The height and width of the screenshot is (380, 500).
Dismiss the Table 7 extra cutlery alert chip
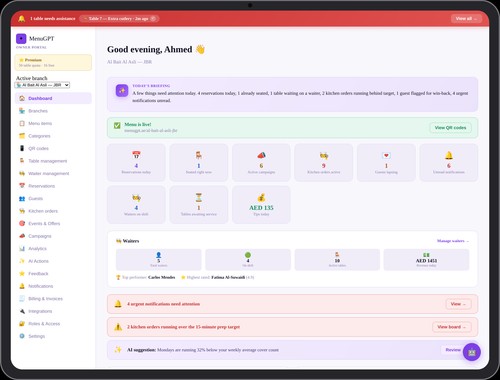point(153,19)
